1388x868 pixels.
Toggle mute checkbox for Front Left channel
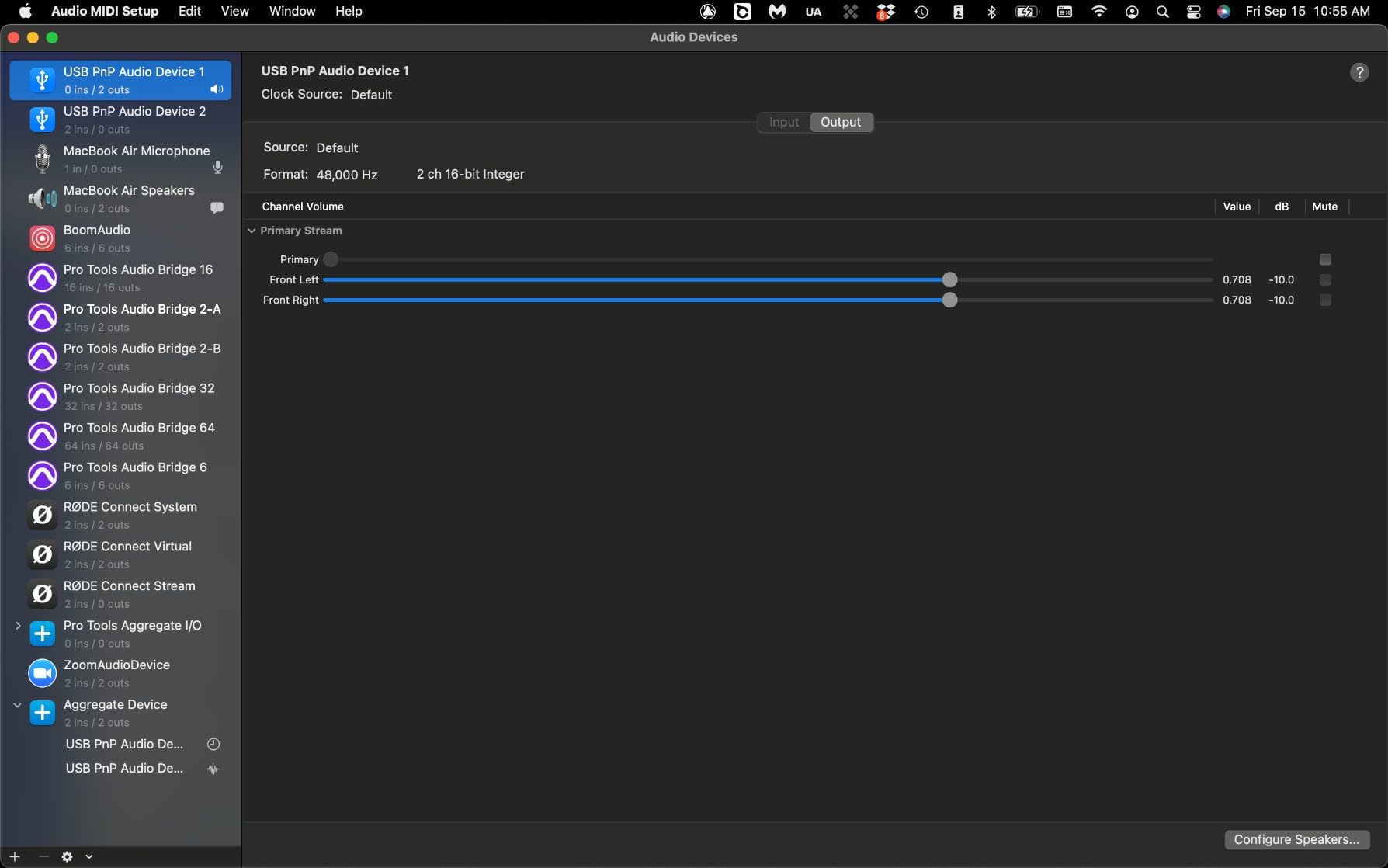click(1325, 279)
